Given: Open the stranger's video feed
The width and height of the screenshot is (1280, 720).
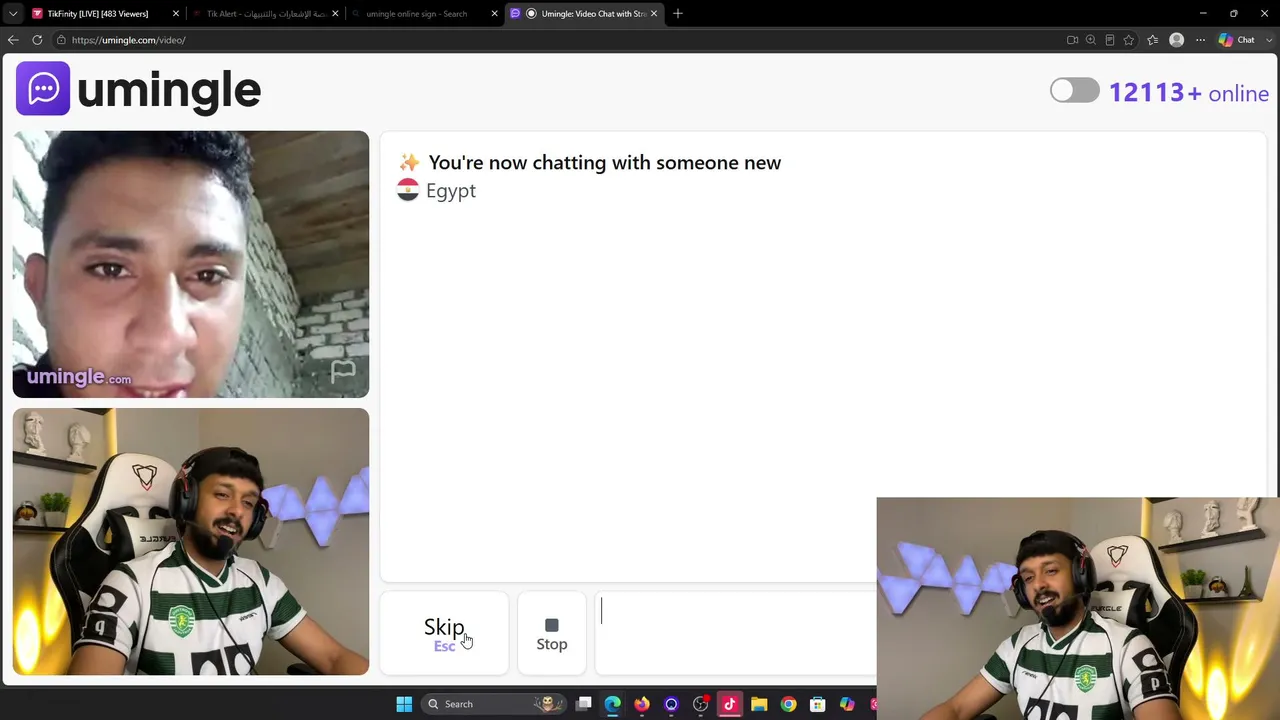Looking at the screenshot, I should point(191,264).
